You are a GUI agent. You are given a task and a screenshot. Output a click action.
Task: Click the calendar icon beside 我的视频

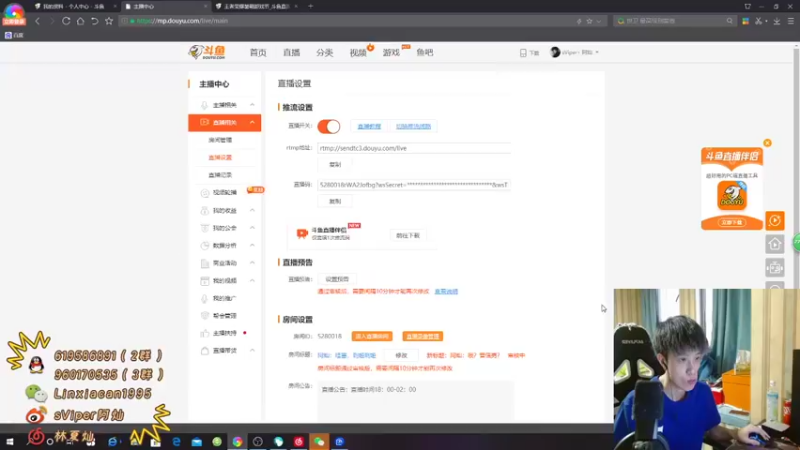pos(205,281)
